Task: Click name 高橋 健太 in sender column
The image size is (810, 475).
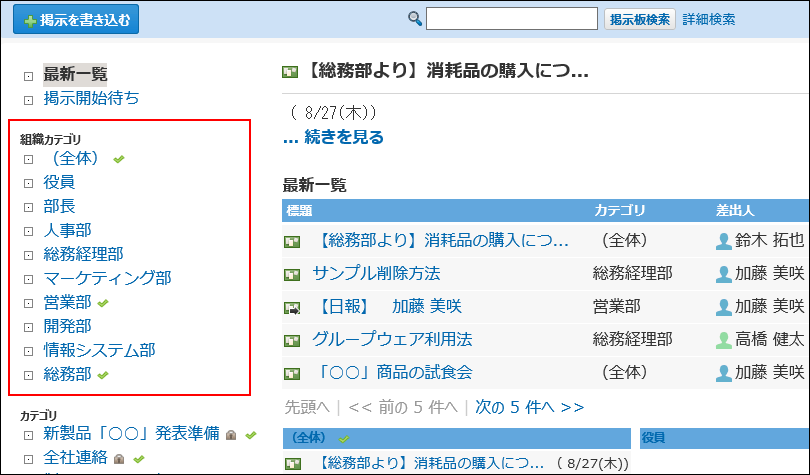Action: click(770, 339)
